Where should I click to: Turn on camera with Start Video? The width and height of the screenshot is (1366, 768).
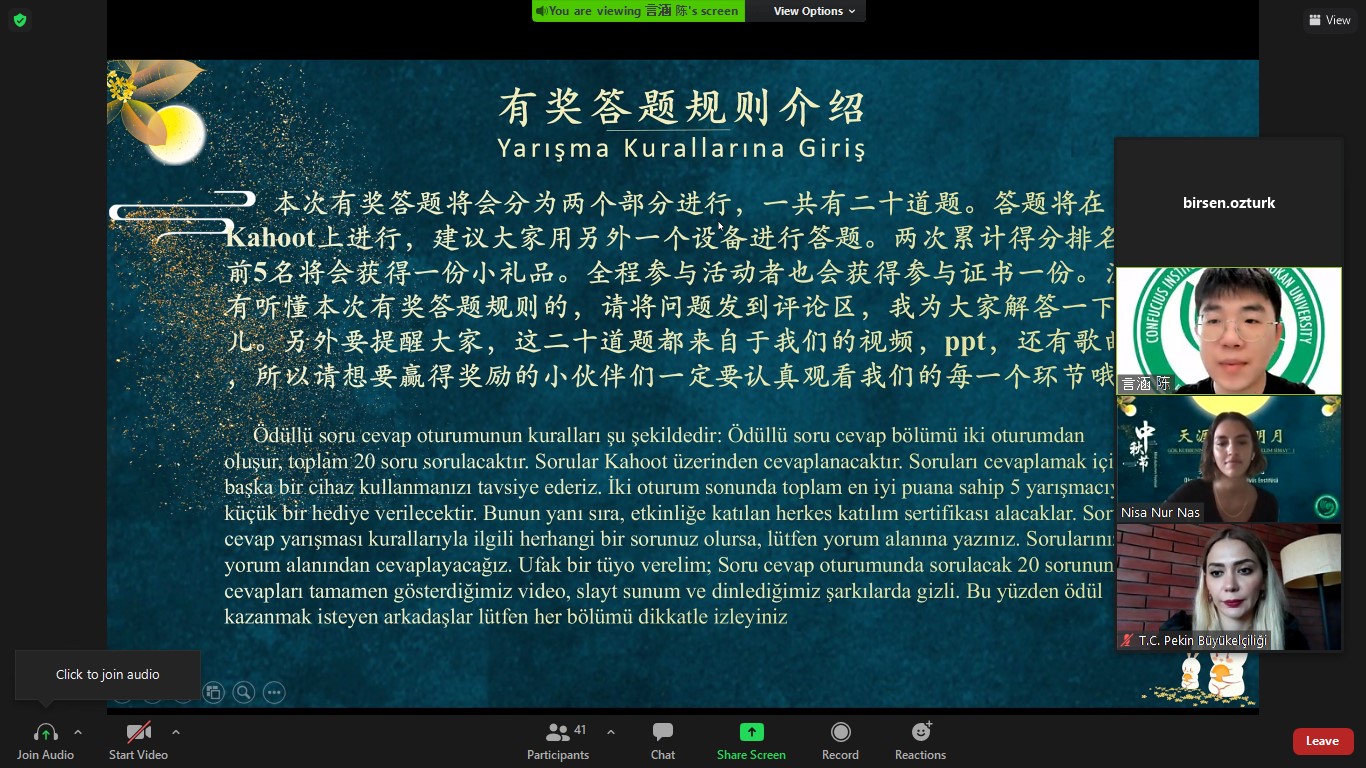click(x=138, y=733)
